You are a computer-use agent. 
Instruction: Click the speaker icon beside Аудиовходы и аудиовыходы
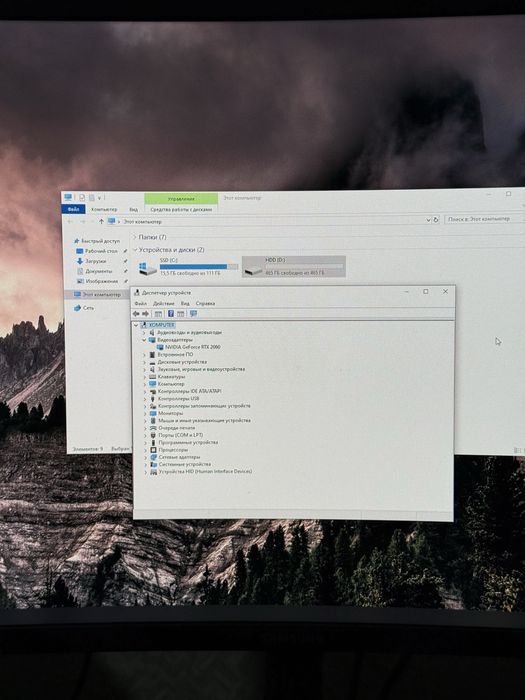[x=152, y=333]
